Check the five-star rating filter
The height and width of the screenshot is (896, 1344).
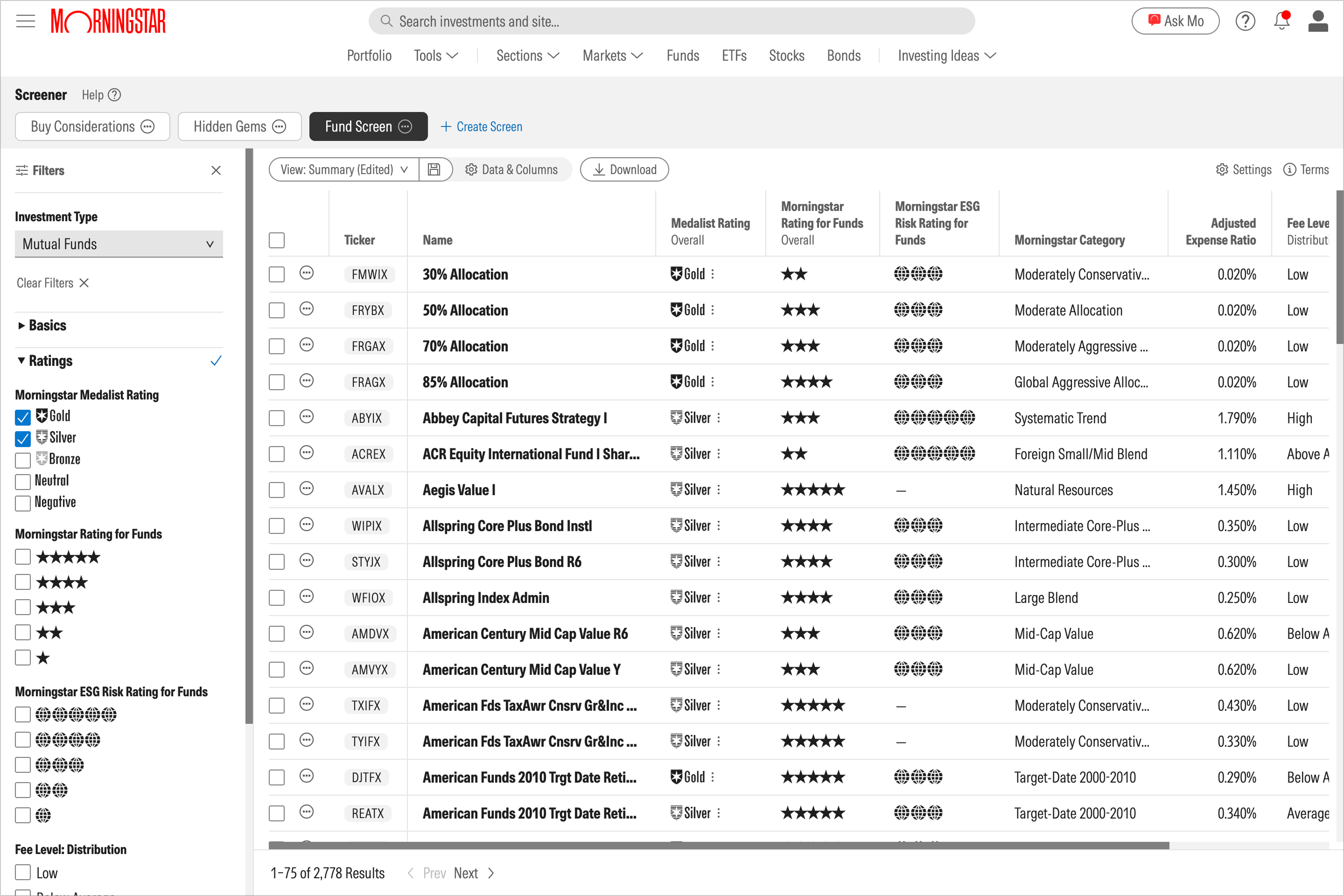click(23, 557)
